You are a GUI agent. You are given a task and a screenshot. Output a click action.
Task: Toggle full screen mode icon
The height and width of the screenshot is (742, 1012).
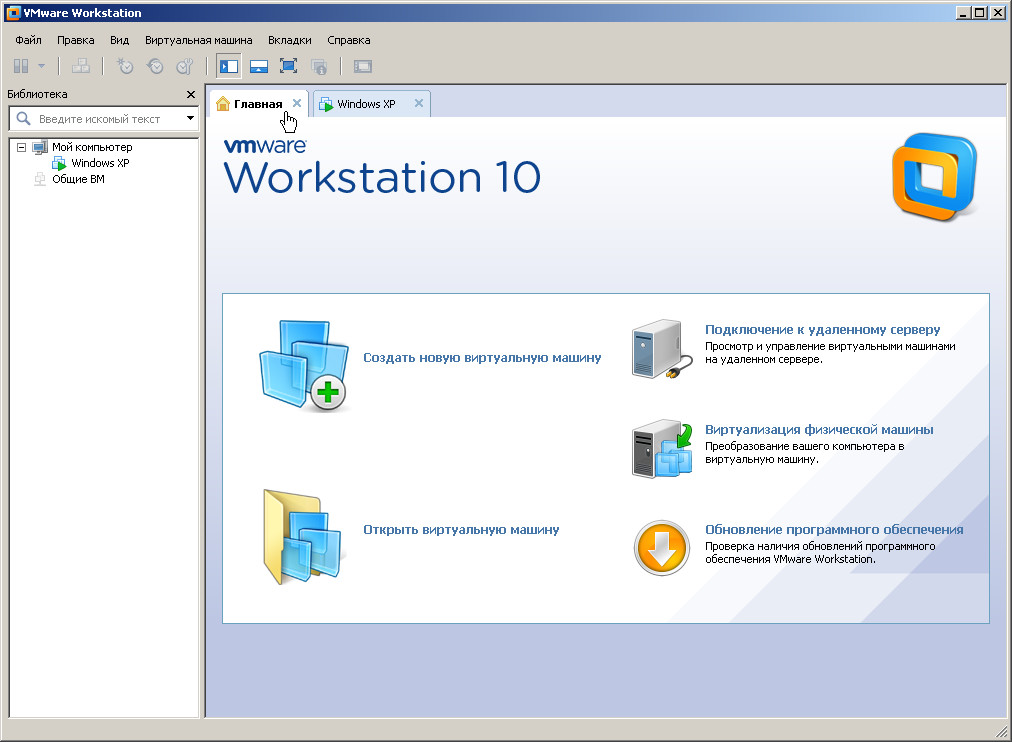[288, 66]
